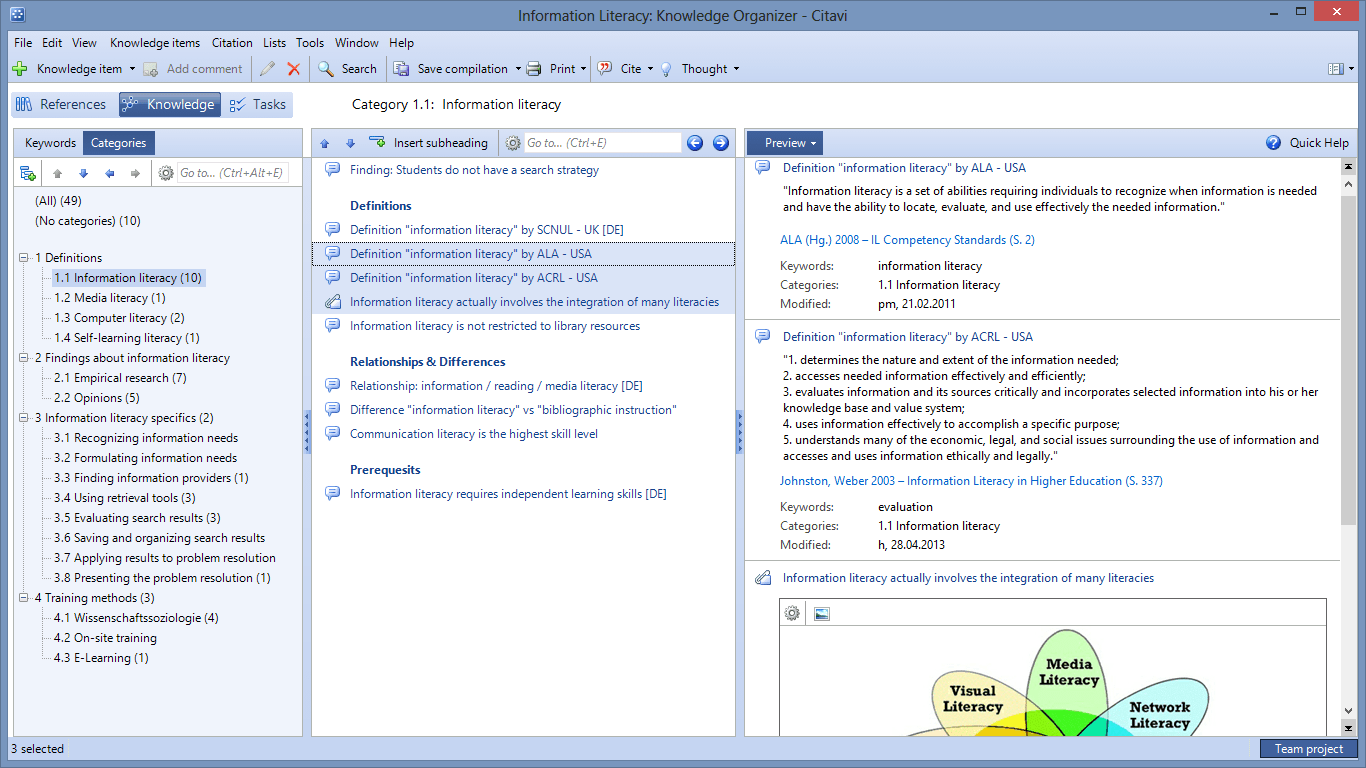Viewport: 1366px width, 768px height.
Task: Click the red X delete icon
Action: coord(294,69)
